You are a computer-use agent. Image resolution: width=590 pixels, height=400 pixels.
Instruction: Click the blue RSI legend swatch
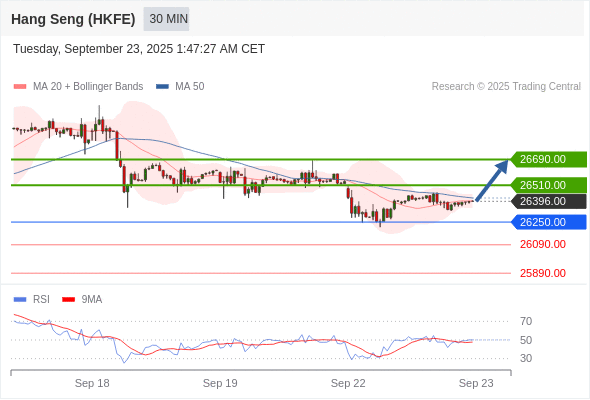pos(20,300)
